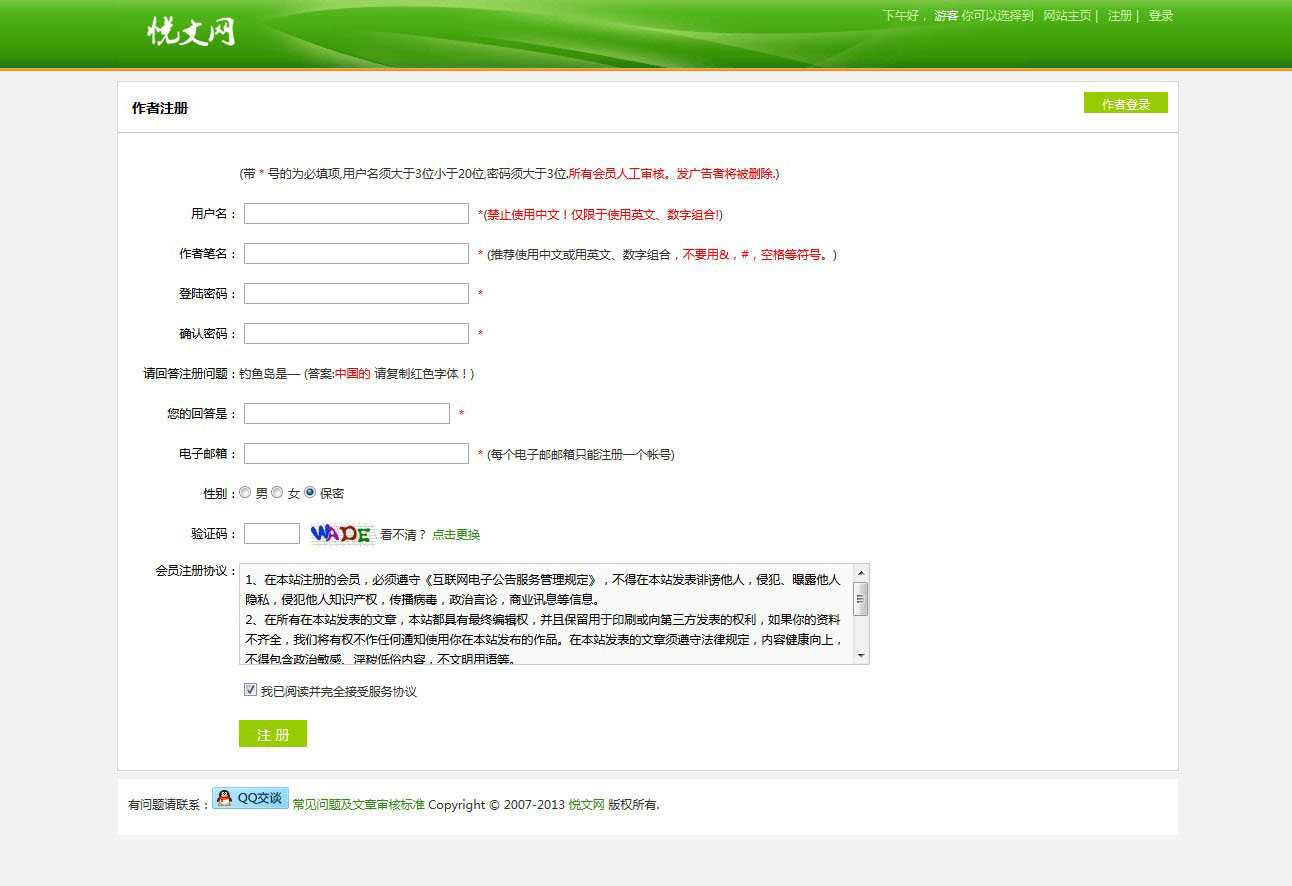Open 网站主页 in top navigation
The height and width of the screenshot is (886, 1292).
coord(1067,16)
